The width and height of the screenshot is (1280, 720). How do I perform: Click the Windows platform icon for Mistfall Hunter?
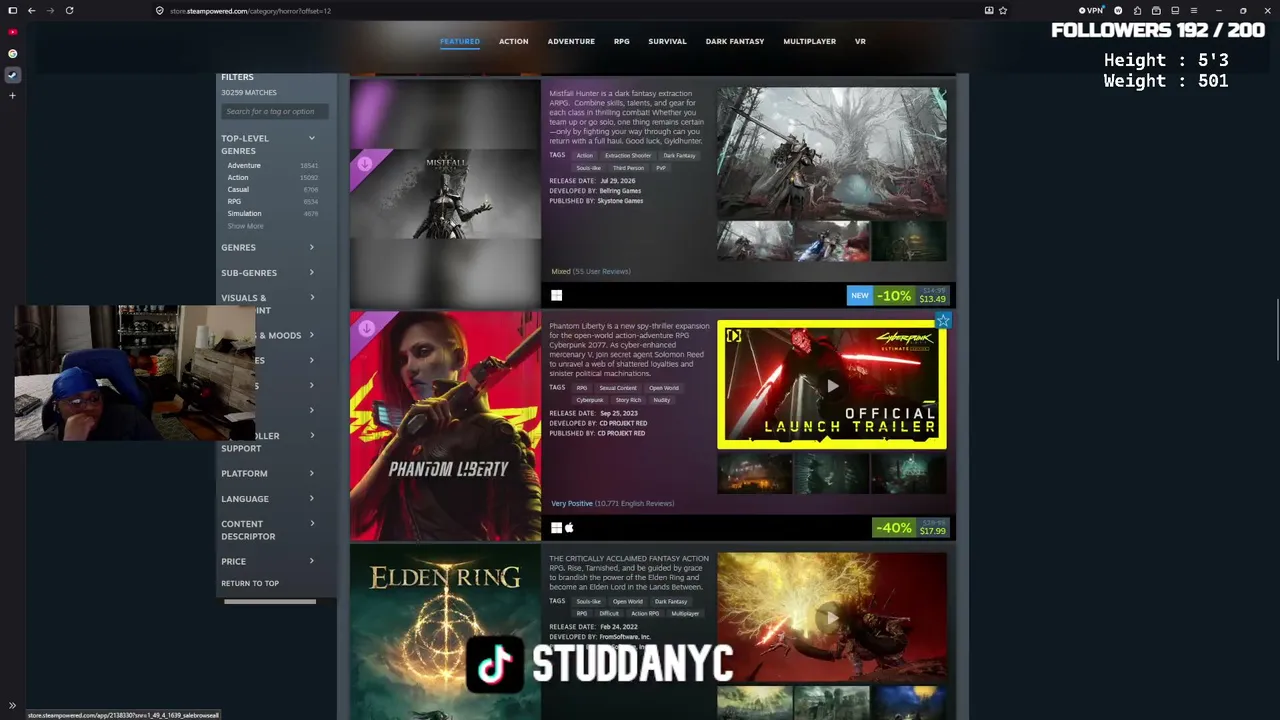pyautogui.click(x=557, y=295)
